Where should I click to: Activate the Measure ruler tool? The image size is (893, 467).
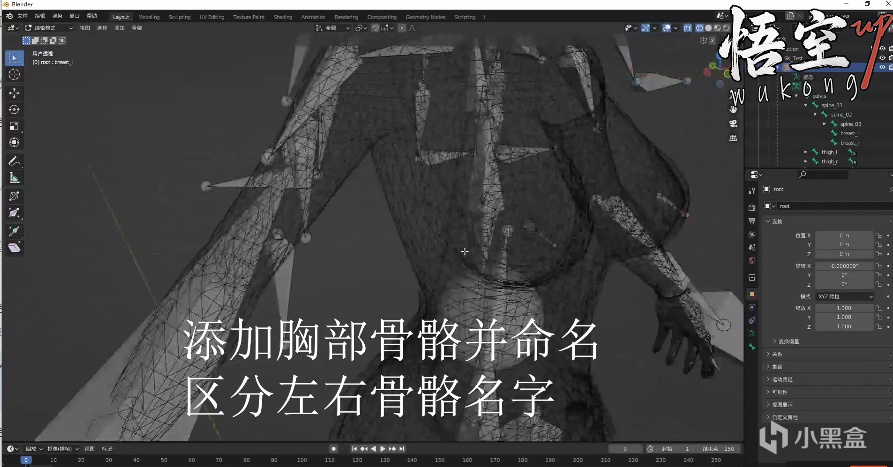pos(14,178)
